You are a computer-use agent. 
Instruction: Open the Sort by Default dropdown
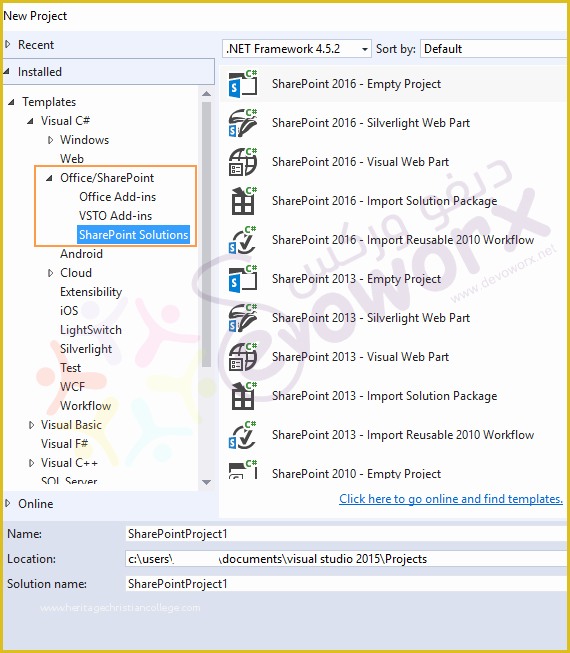(x=494, y=49)
